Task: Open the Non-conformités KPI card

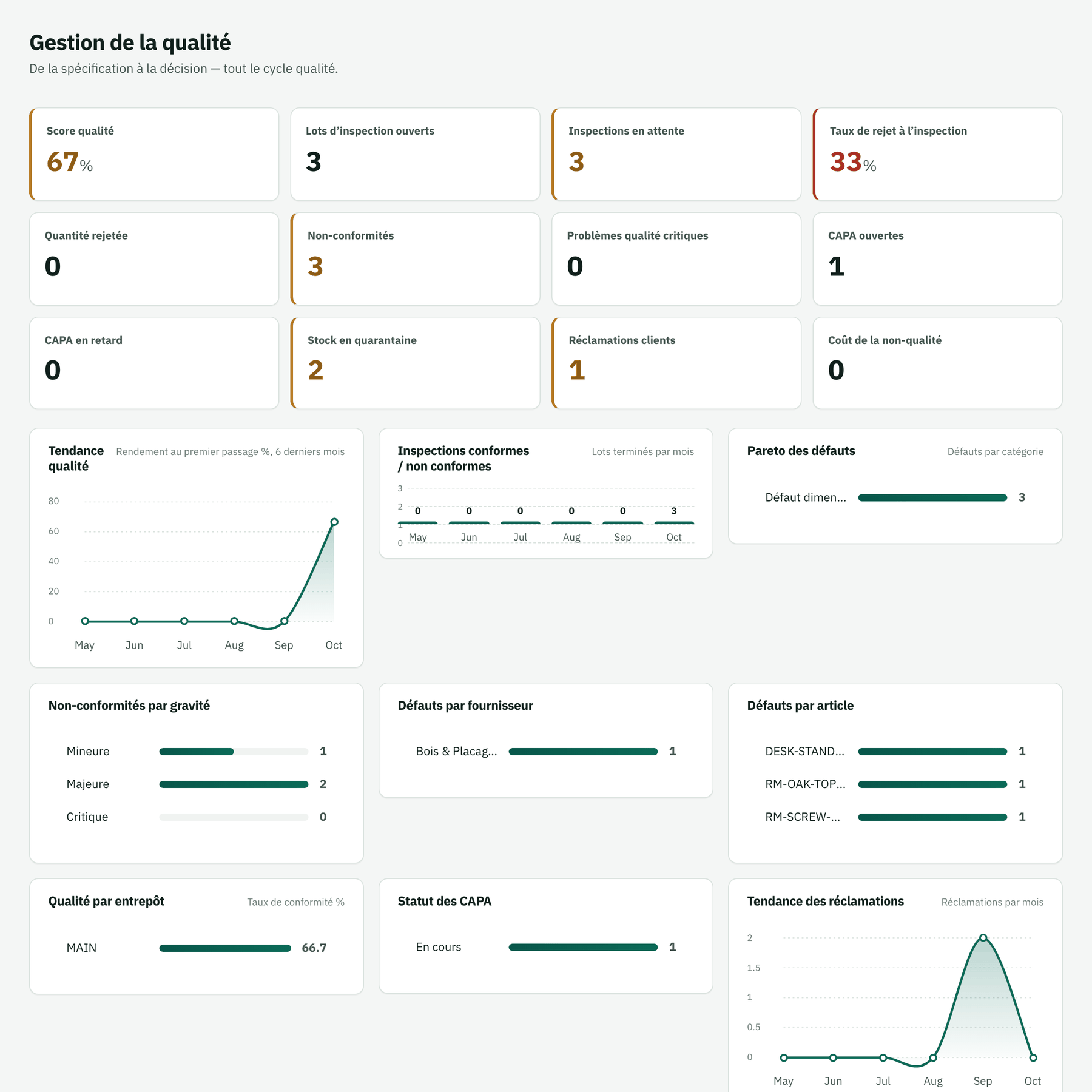Action: click(x=416, y=259)
